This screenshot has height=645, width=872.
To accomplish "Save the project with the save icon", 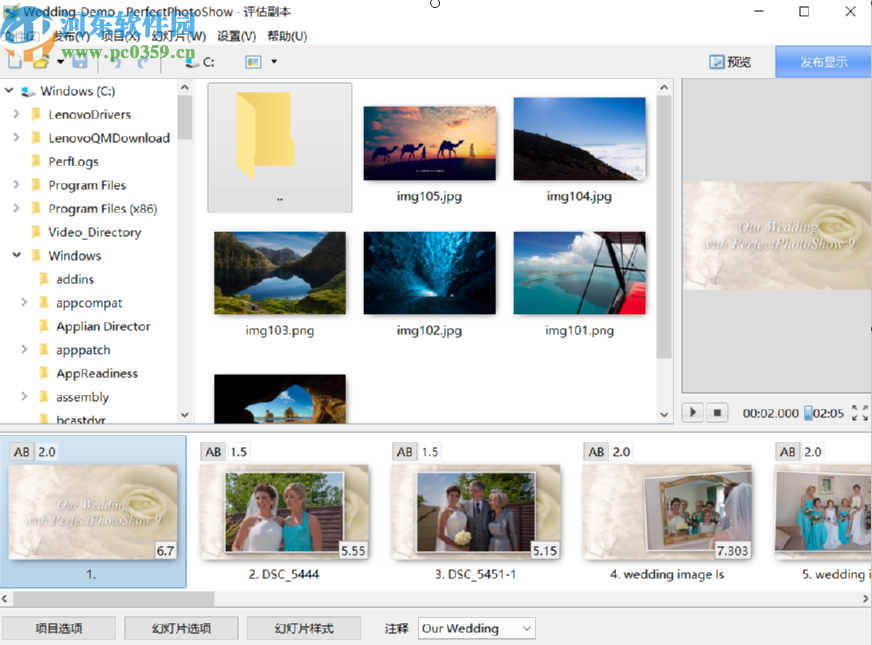I will pyautogui.click(x=80, y=61).
